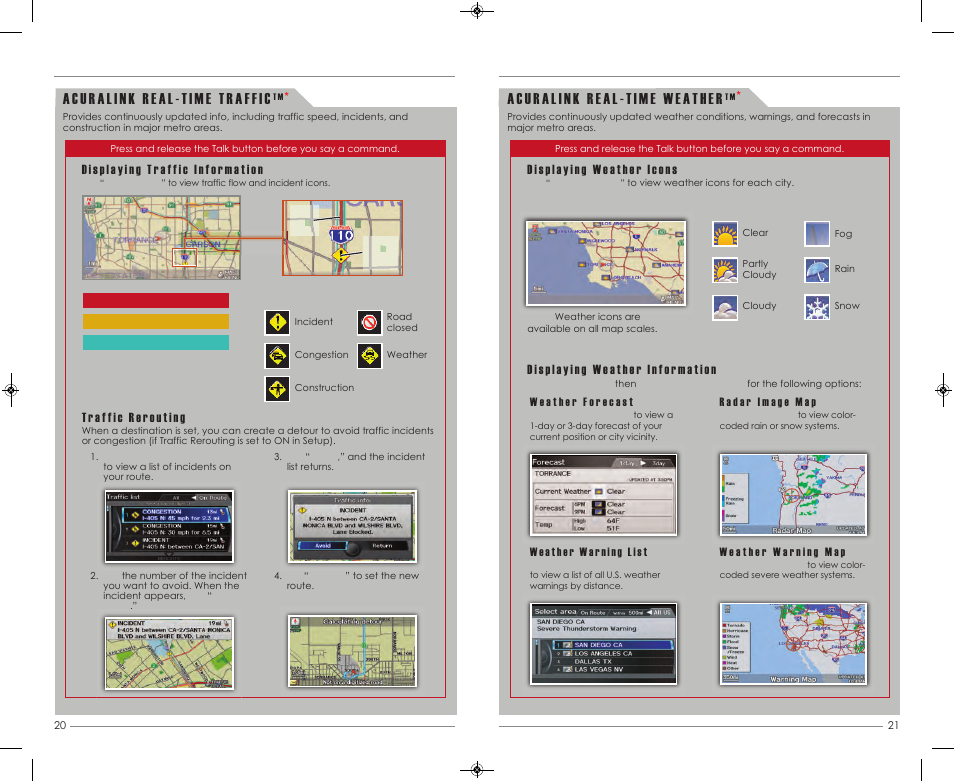Select the All US tab in warning list
This screenshot has width=954, height=781.
(x=660, y=612)
